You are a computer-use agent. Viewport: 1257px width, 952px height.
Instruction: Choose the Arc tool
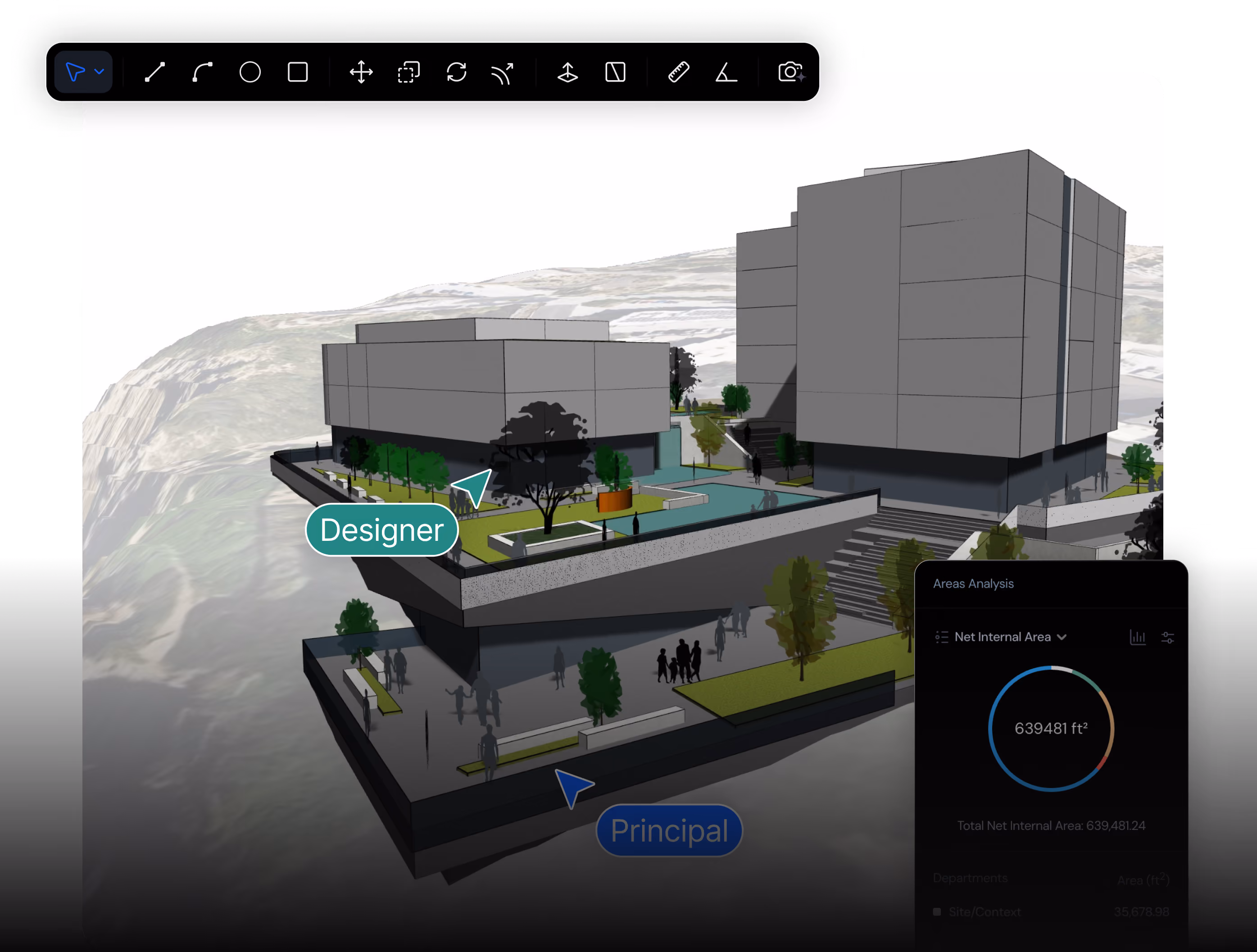202,72
